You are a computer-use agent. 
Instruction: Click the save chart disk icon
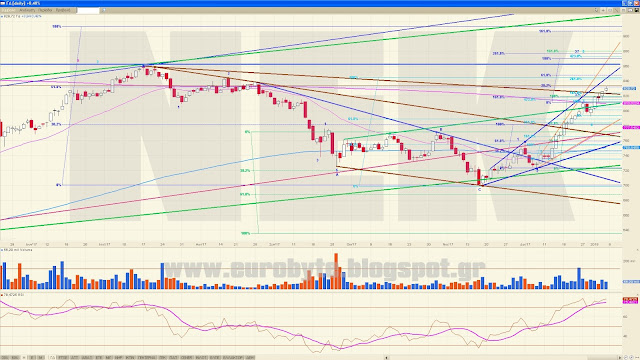636,10
